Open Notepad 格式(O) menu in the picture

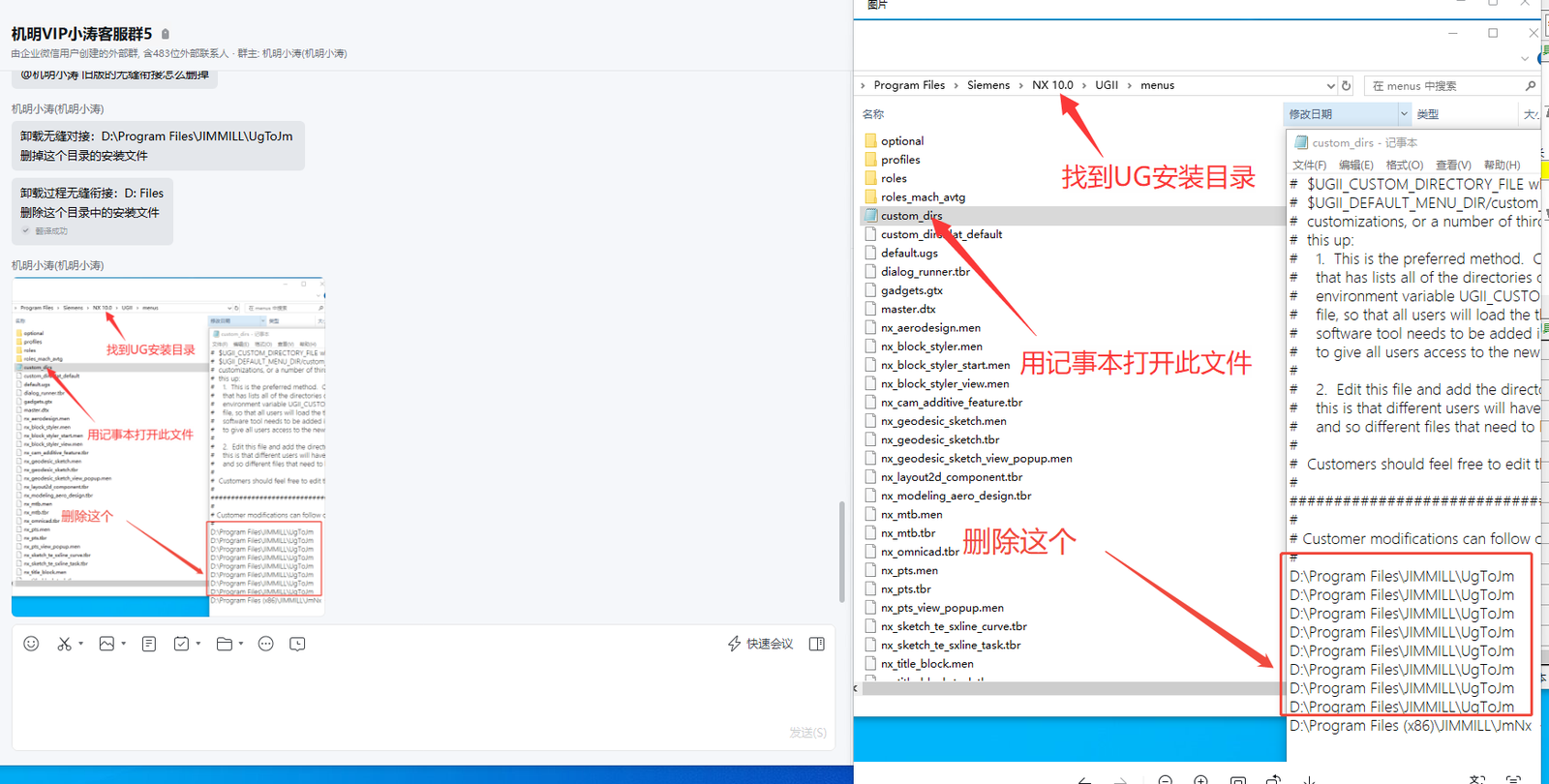coord(1404,165)
